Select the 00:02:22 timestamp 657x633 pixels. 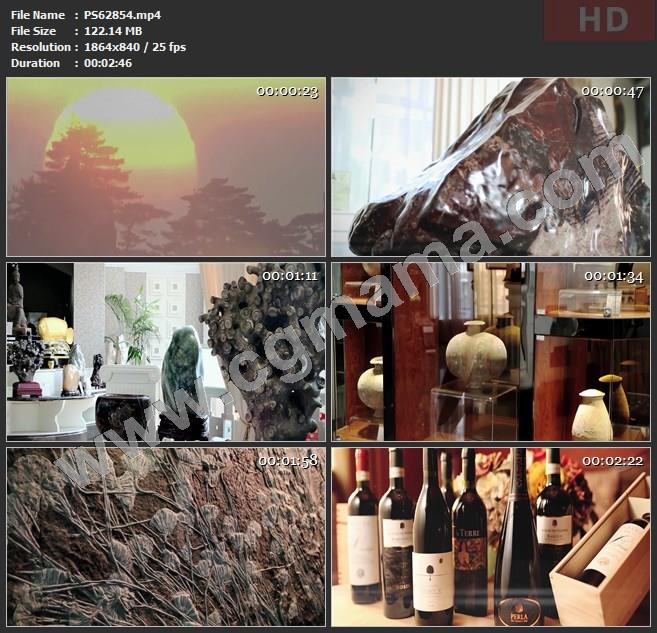click(x=613, y=461)
